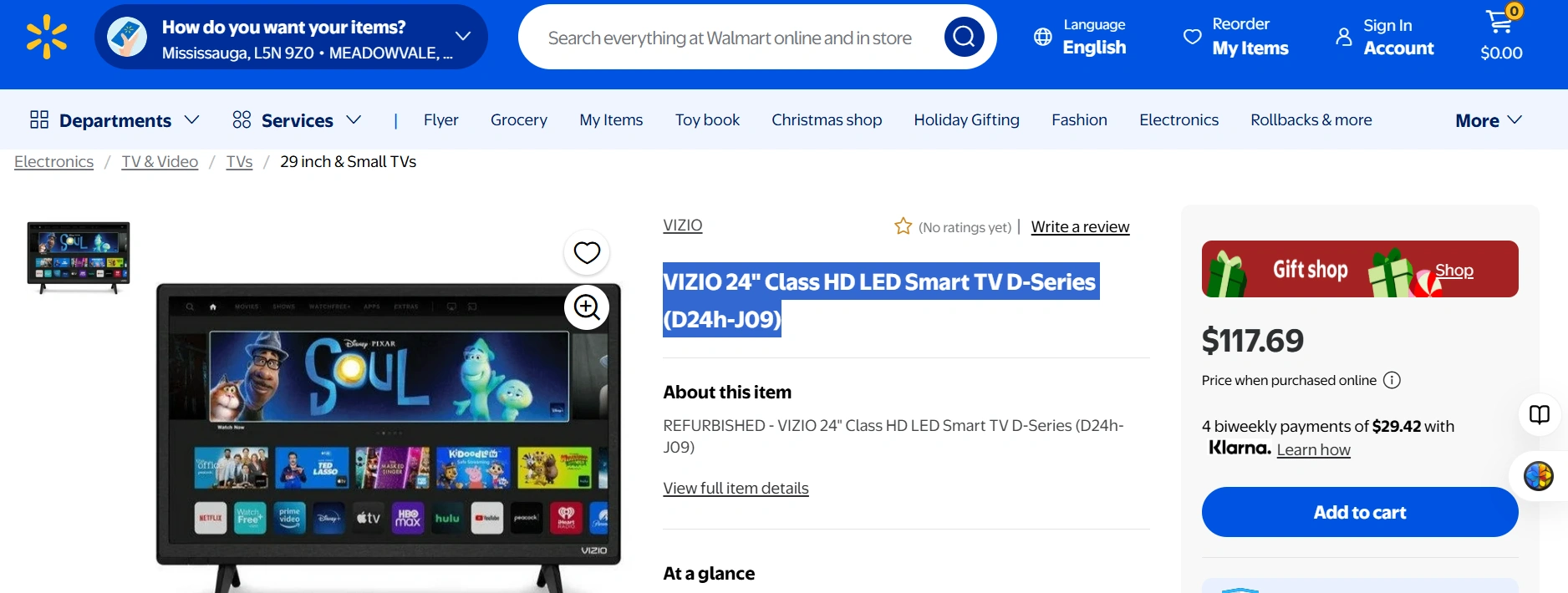Image resolution: width=1568 pixels, height=593 pixels.
Task: Click the colorful round floating icon
Action: pos(1538,476)
